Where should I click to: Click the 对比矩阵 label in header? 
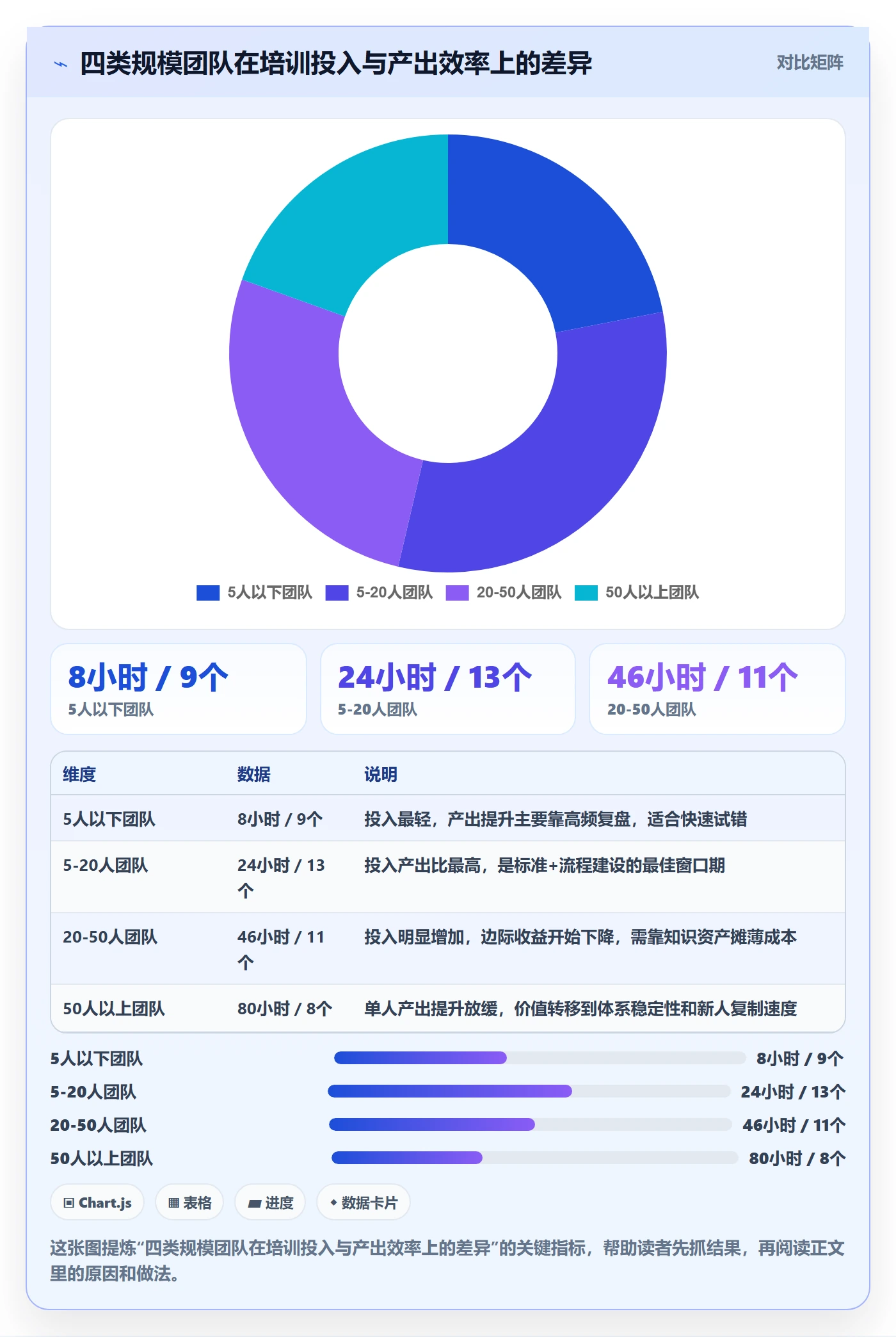coord(810,63)
